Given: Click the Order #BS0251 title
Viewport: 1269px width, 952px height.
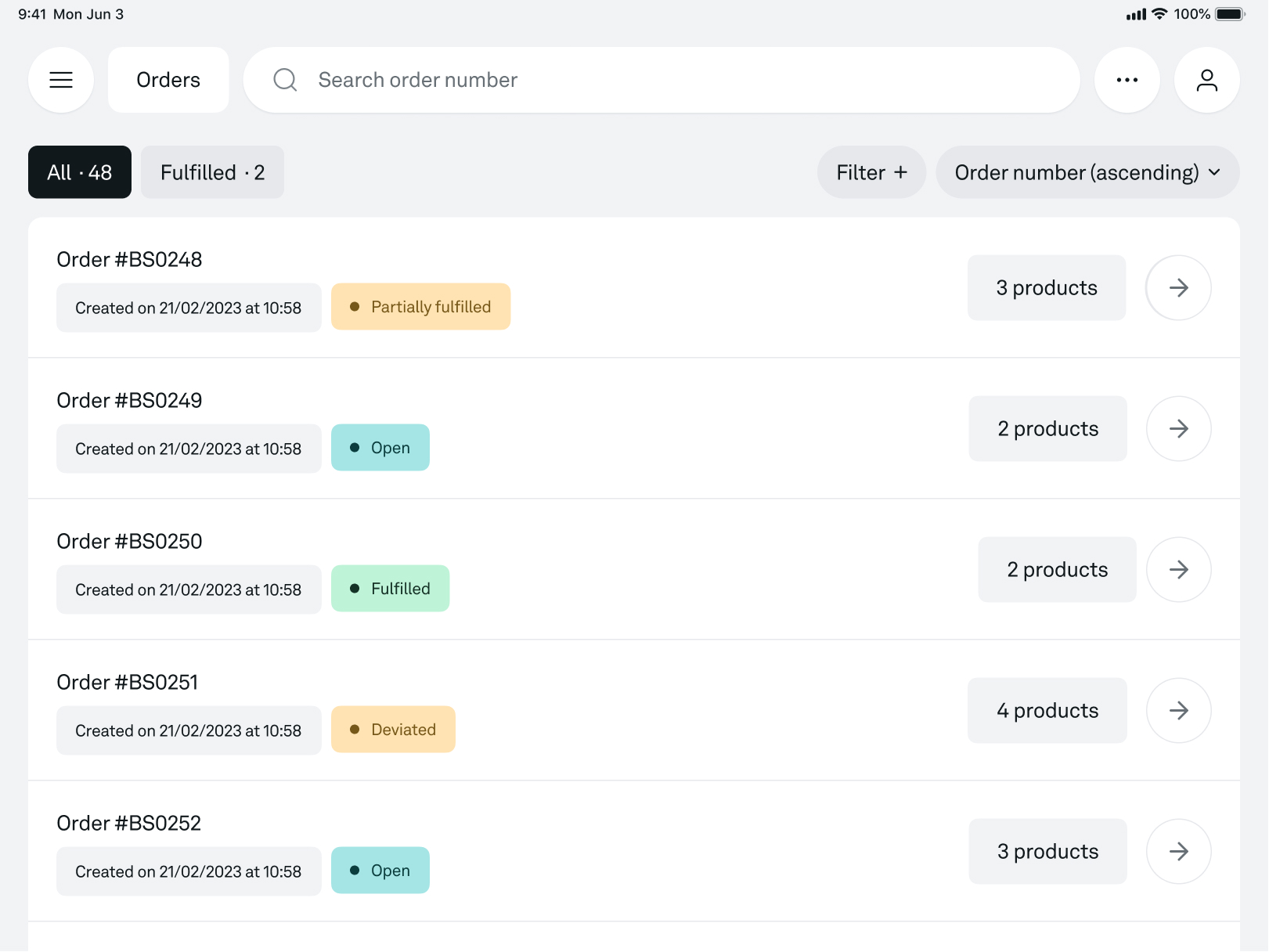Looking at the screenshot, I should 128,683.
